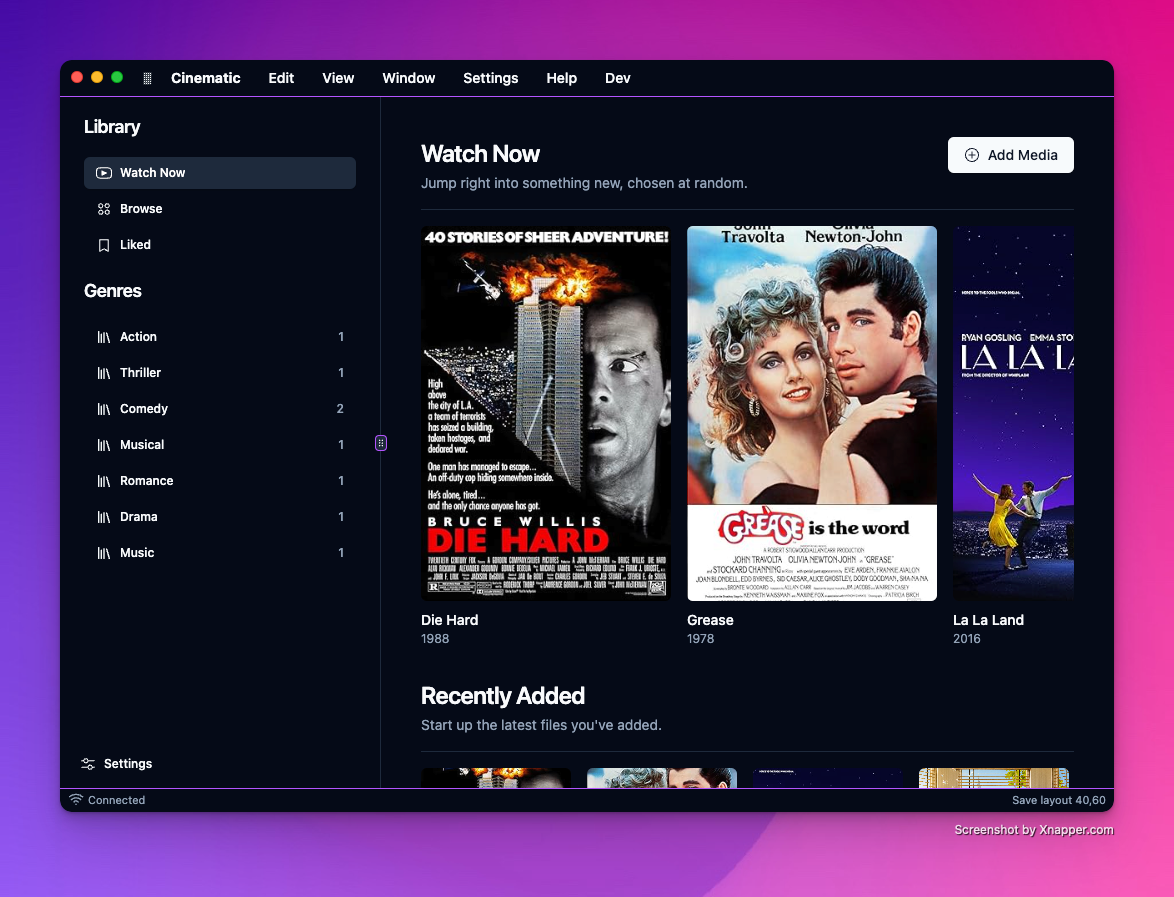
Task: Click the Comedy genre library icon
Action: [104, 409]
